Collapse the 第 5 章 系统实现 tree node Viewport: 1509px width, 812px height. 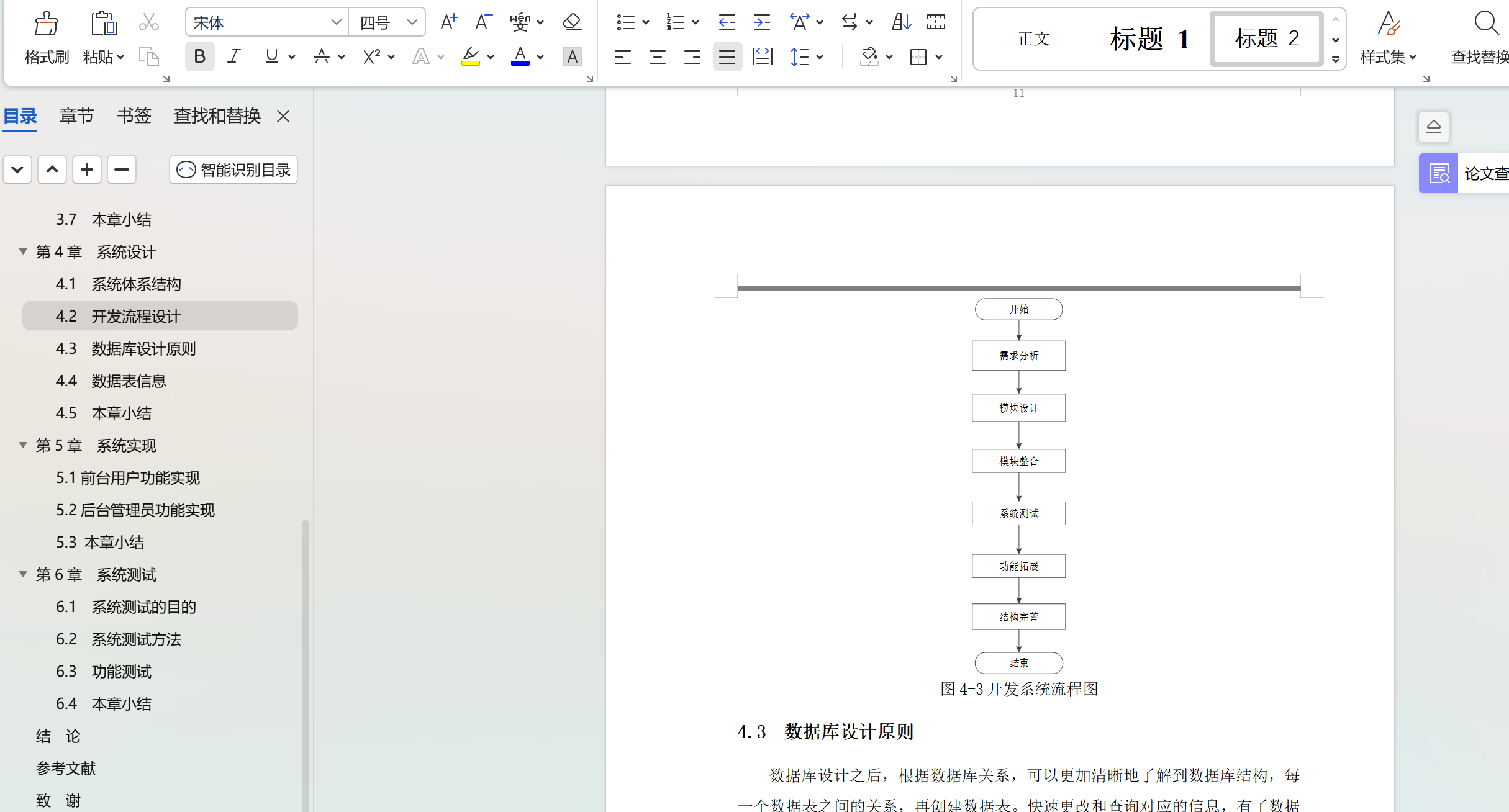[23, 445]
